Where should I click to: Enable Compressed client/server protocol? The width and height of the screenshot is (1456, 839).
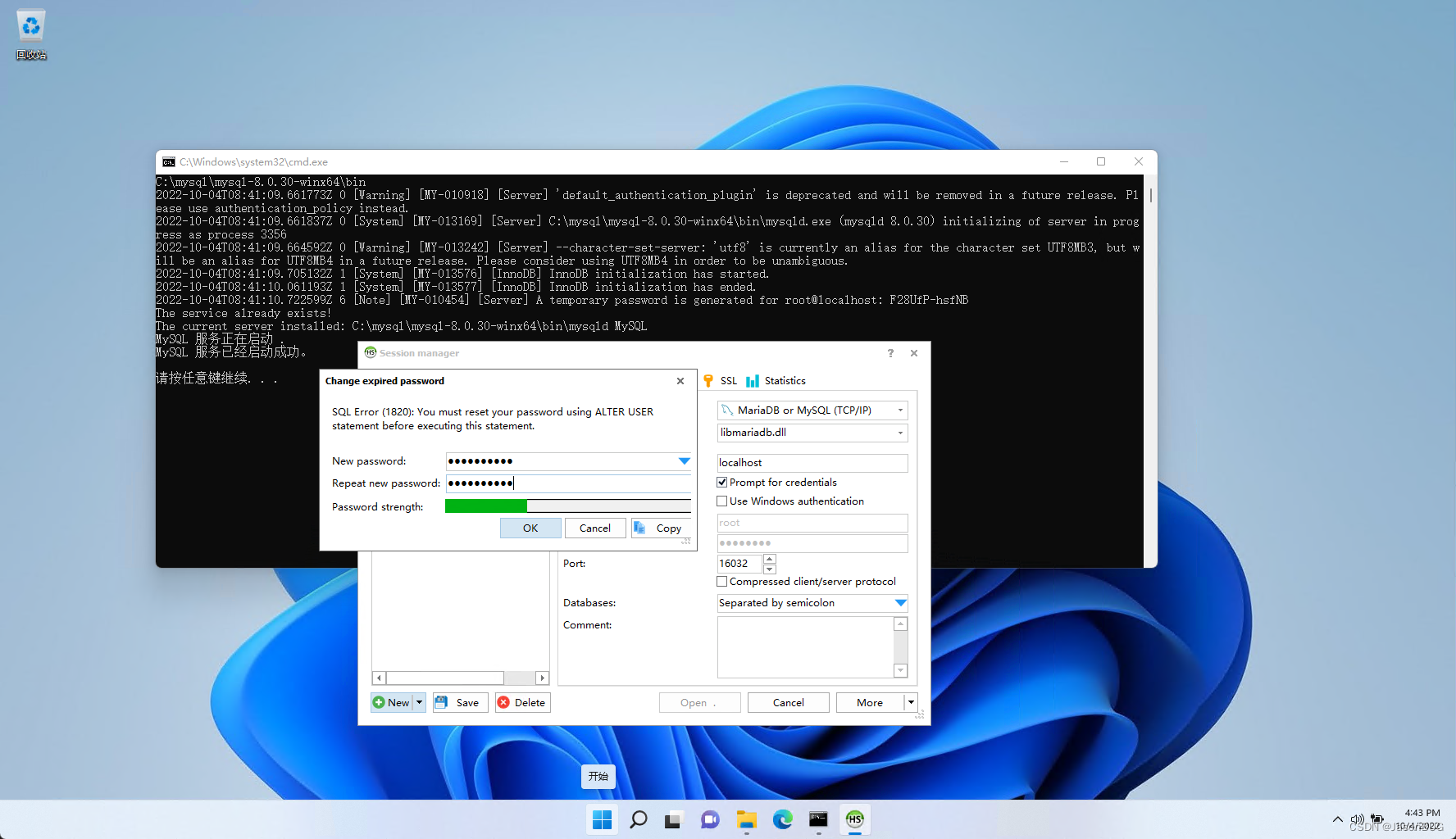tap(722, 582)
